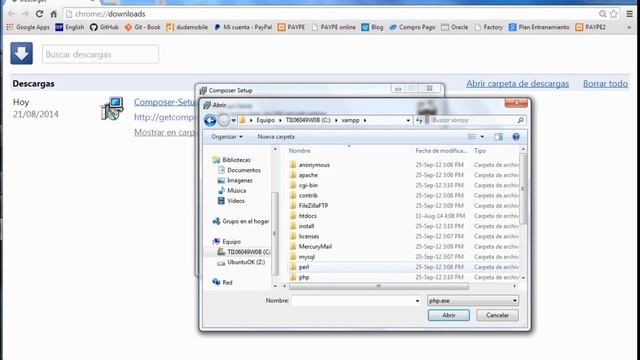Image resolution: width=640 pixels, height=360 pixels.
Task: Open Blog bookmark
Action: click(372, 27)
